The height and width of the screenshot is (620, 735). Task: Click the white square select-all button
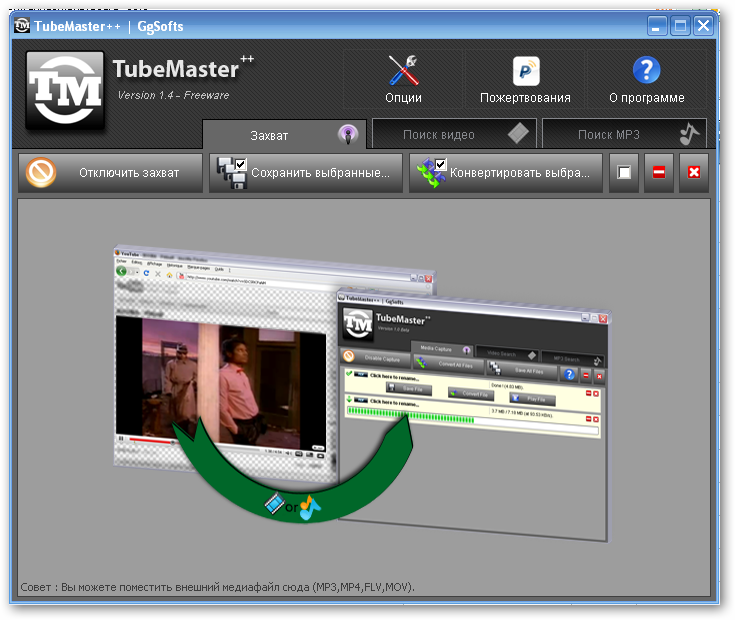(x=624, y=173)
